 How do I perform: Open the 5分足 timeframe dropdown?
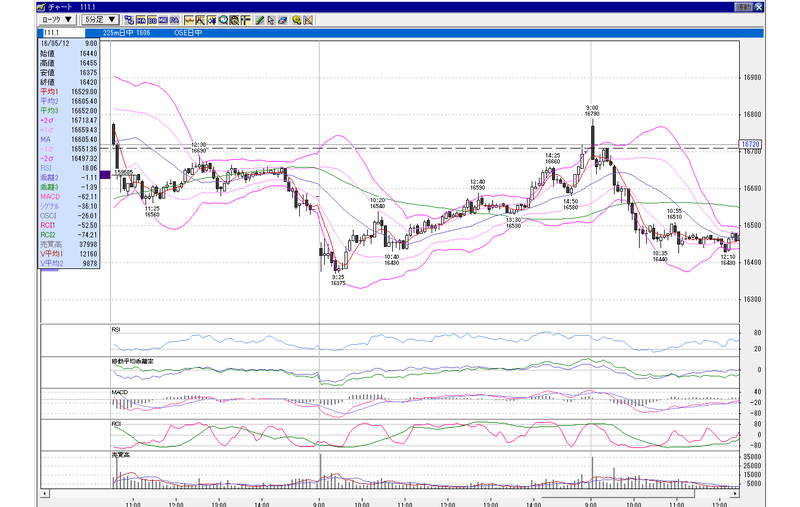pos(101,19)
